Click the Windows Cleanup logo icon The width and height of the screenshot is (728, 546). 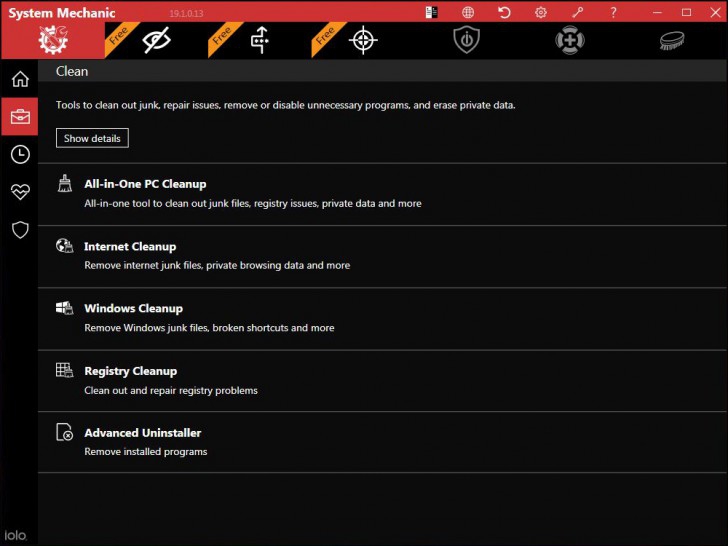click(65, 308)
